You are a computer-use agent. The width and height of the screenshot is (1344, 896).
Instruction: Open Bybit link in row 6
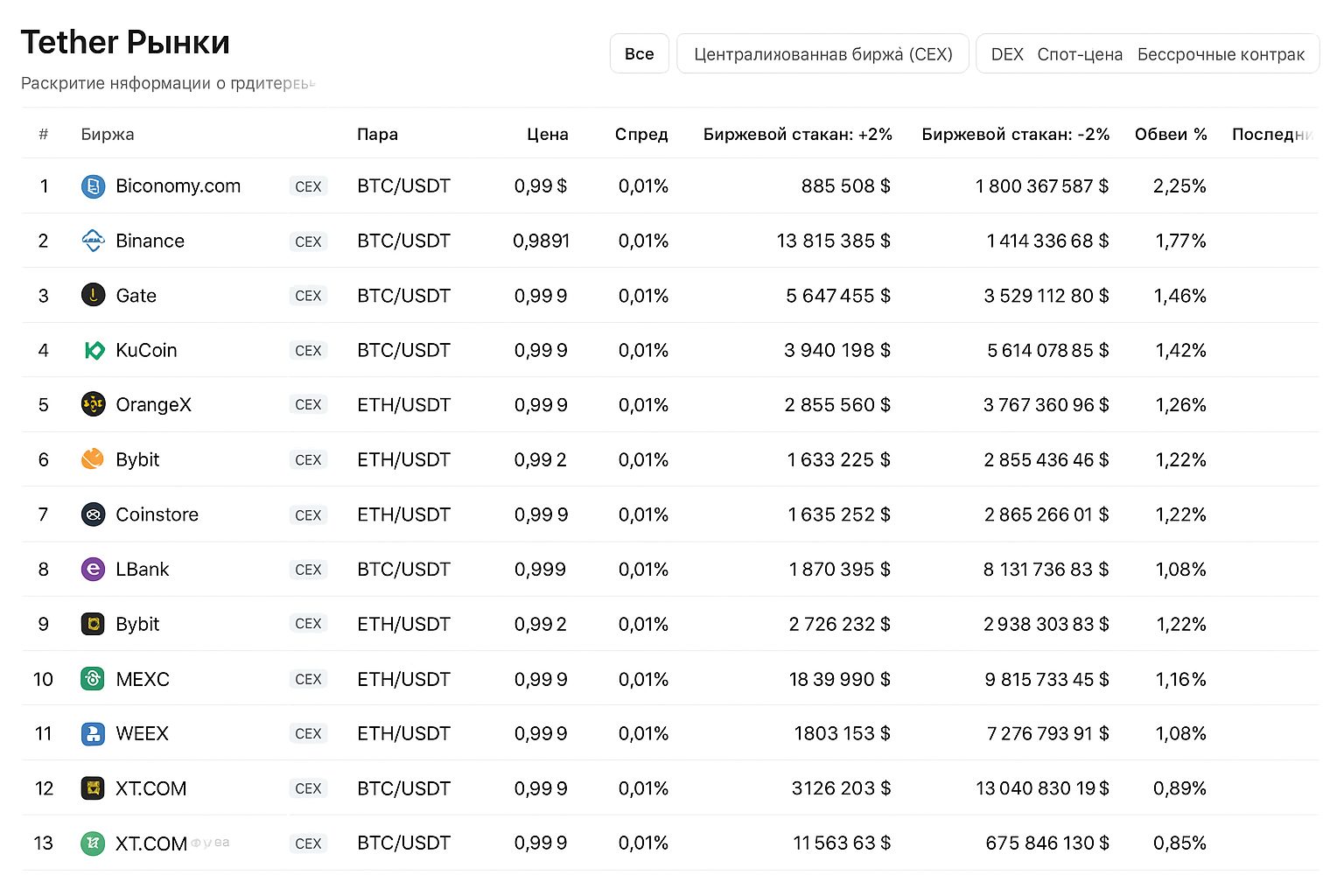tap(137, 460)
